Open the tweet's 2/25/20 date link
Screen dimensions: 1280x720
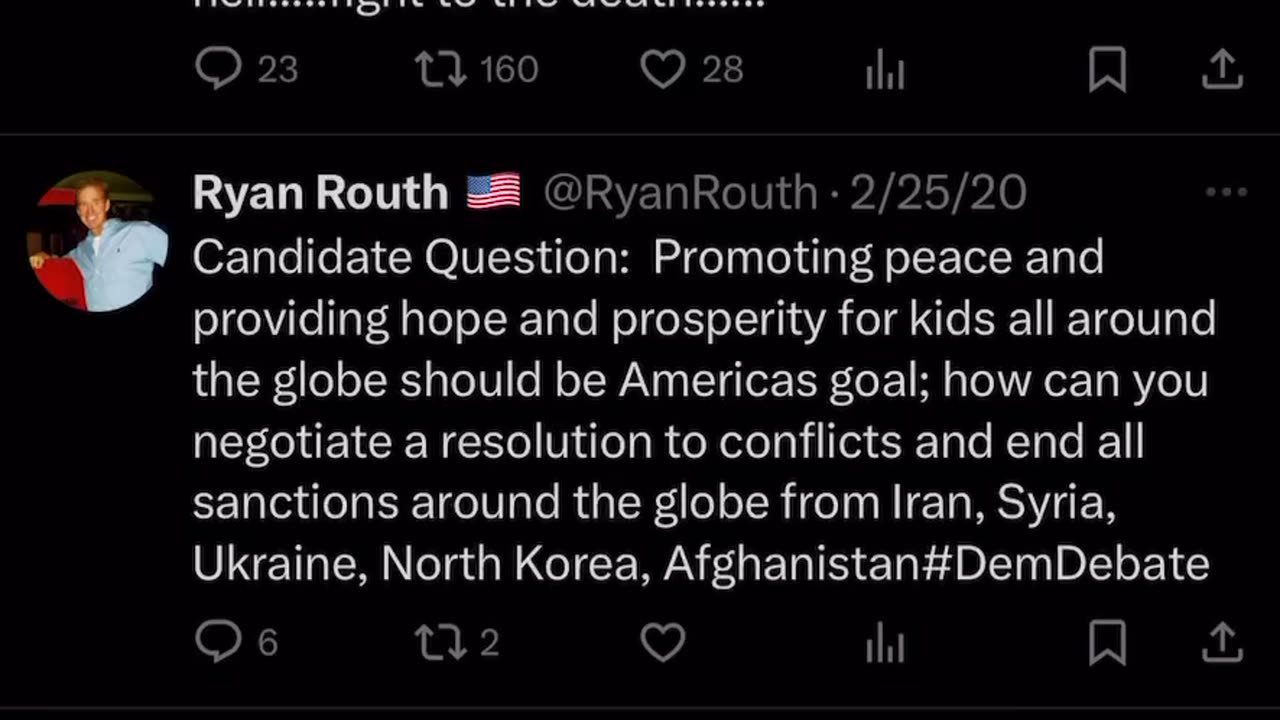(x=937, y=192)
